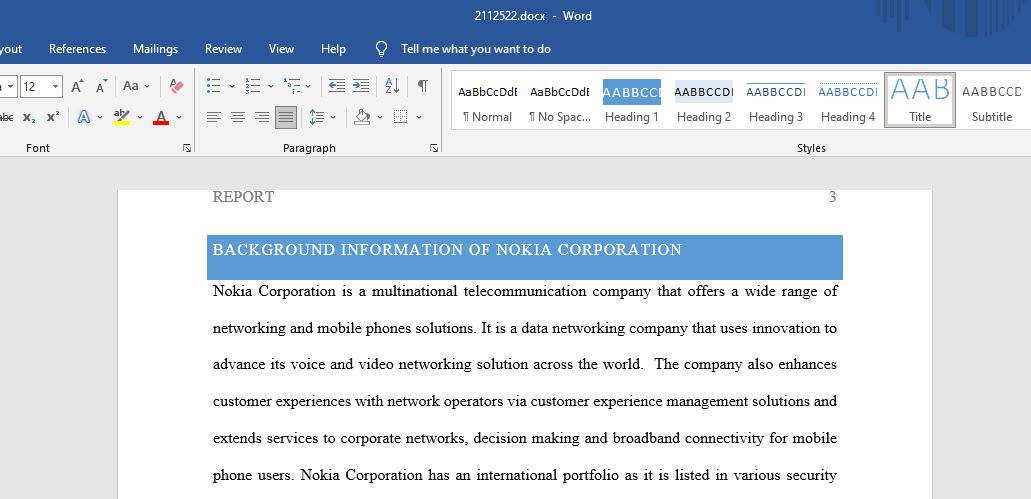1031x499 pixels.
Task: Open font size dropdown
Action: (x=56, y=86)
